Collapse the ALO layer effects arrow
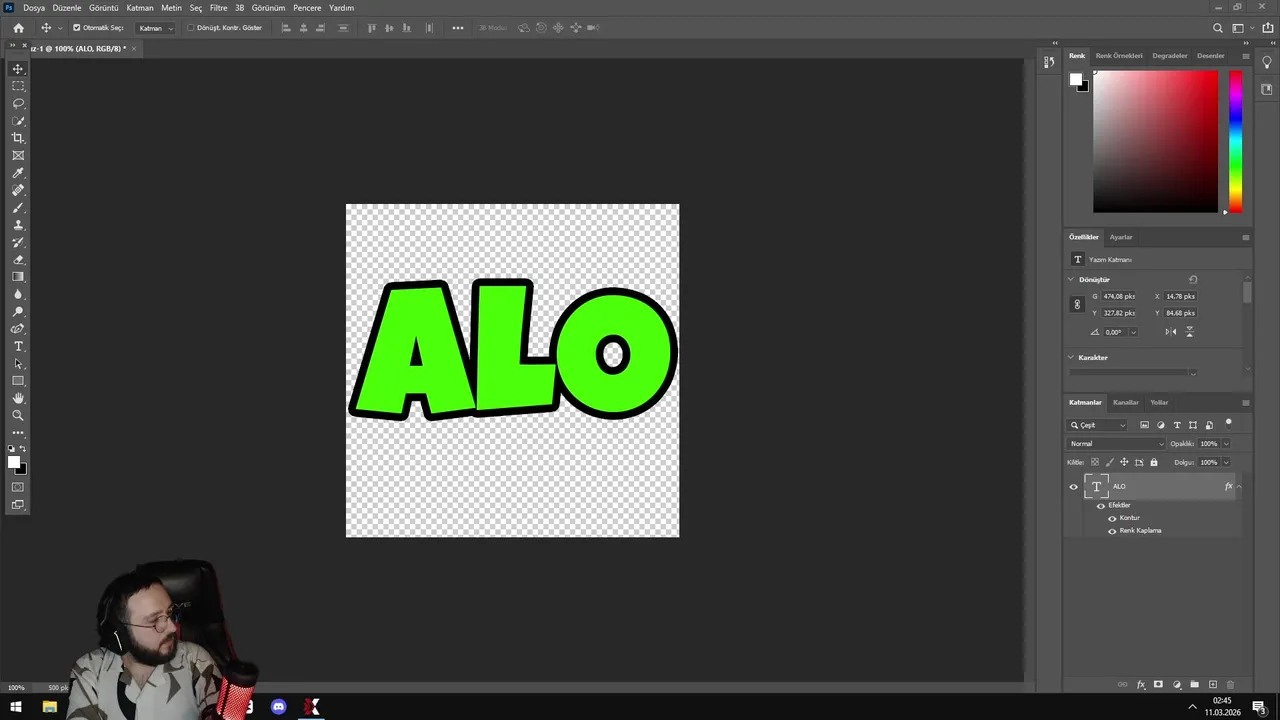The height and width of the screenshot is (720, 1280). click(x=1239, y=487)
